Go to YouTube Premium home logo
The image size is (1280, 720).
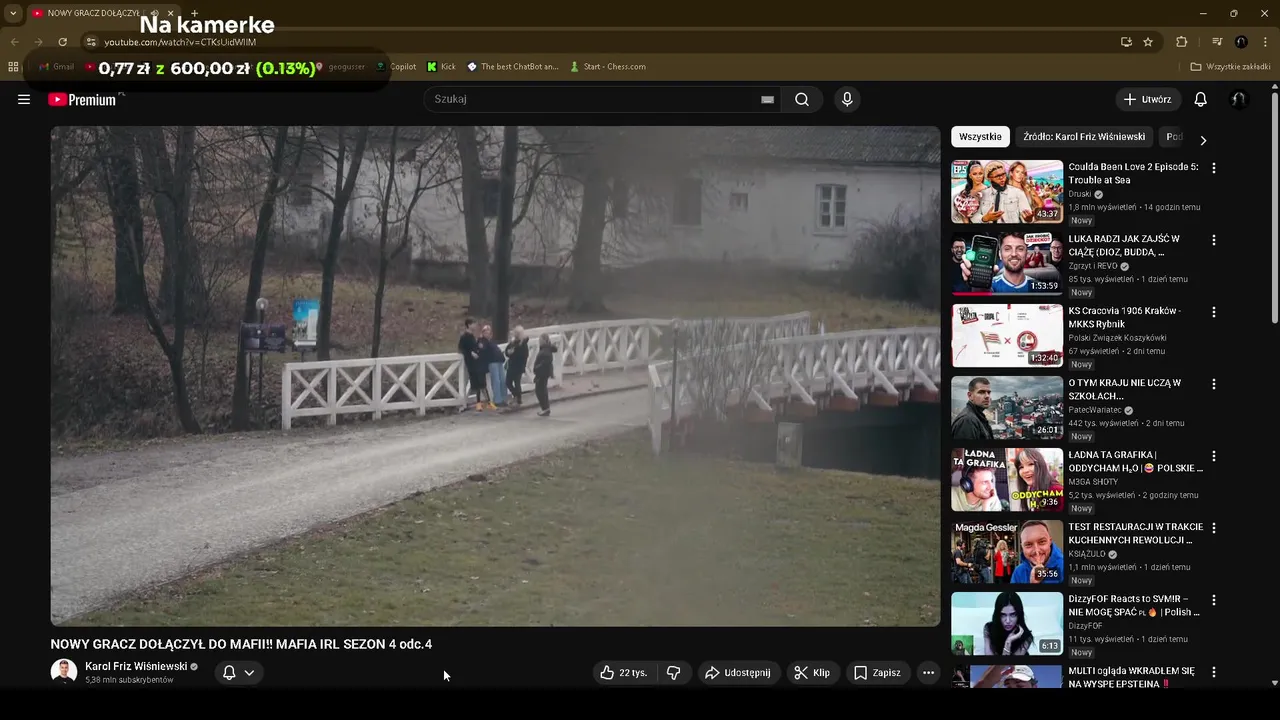(84, 99)
